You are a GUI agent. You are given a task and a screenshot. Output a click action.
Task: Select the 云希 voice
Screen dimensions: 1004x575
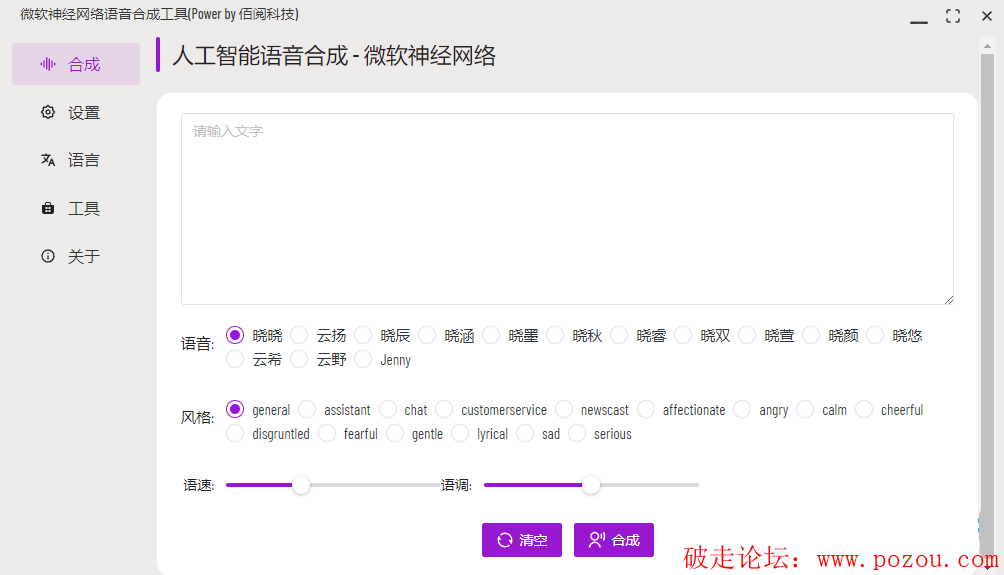point(235,359)
